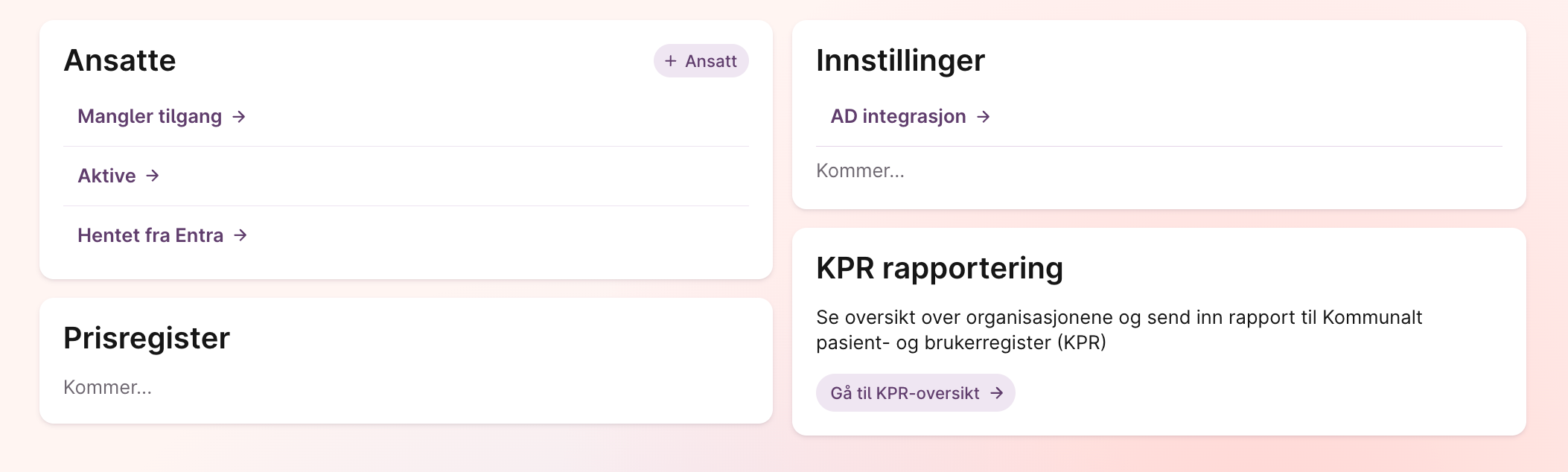
Task: Click Kommer... text under Prisregister
Action: 108,387
